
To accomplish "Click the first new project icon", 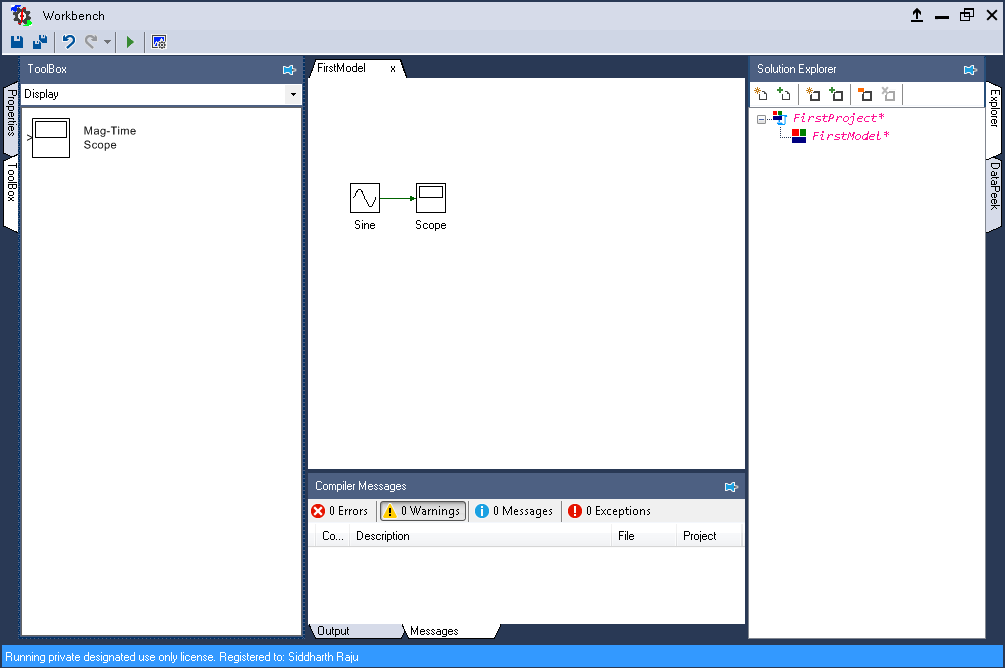I will click(761, 94).
